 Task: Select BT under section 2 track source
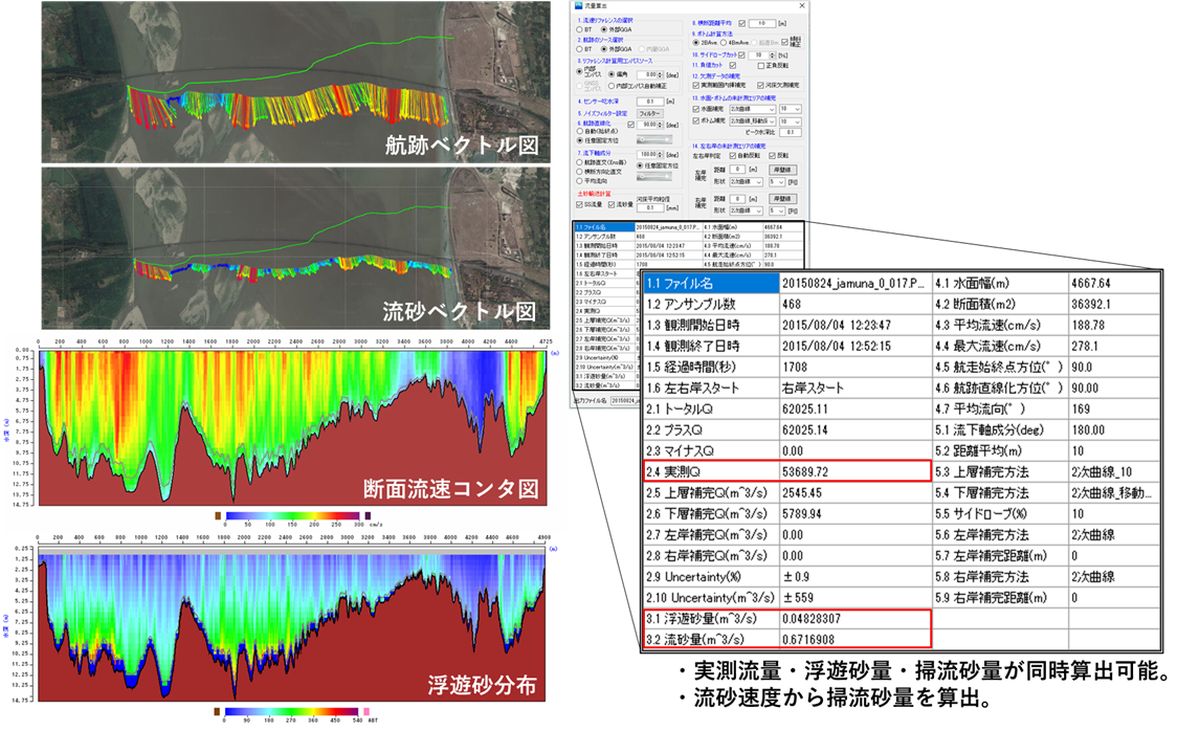579,49
